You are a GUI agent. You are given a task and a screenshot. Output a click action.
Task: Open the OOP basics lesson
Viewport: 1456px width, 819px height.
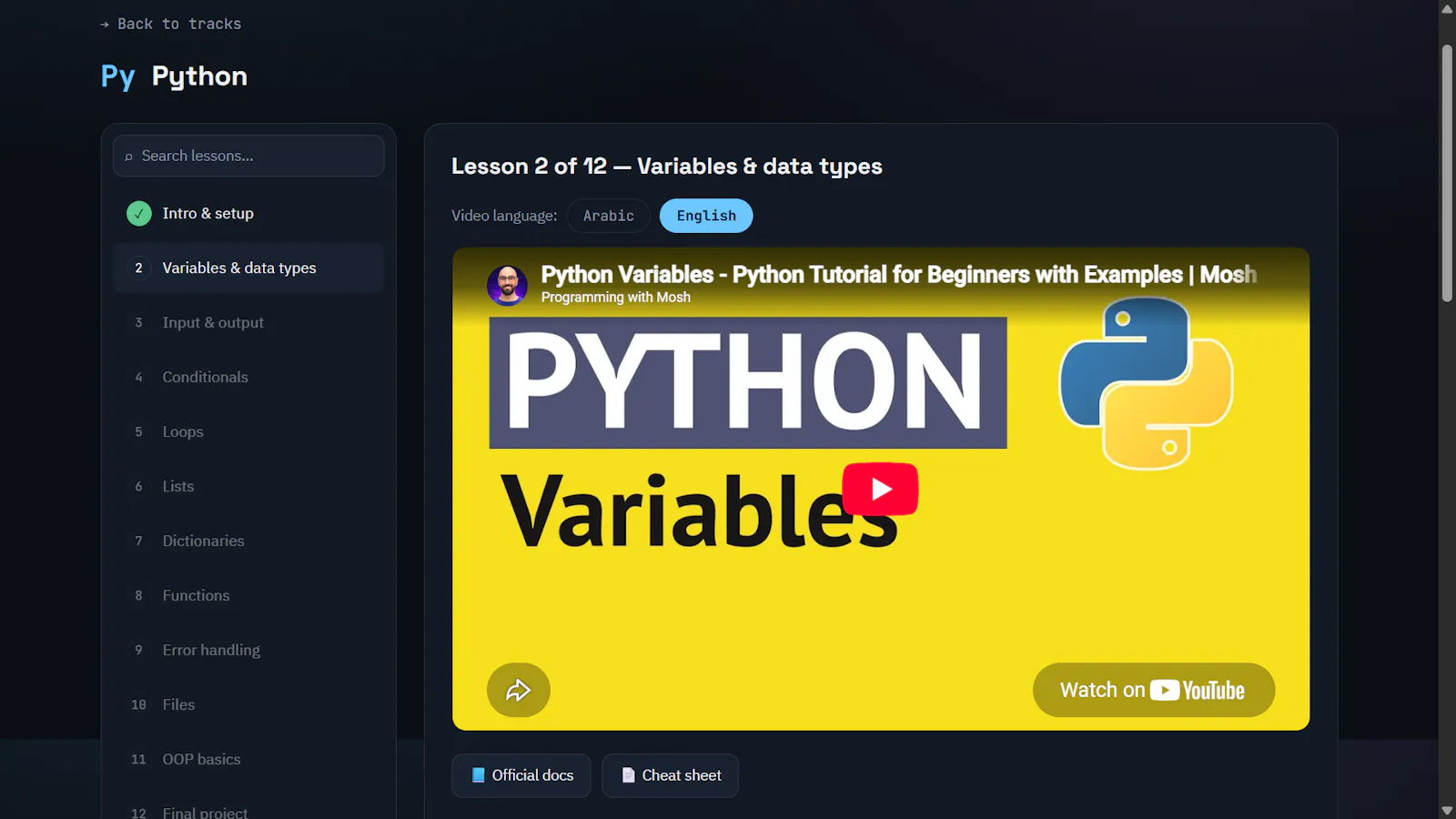tap(248, 759)
